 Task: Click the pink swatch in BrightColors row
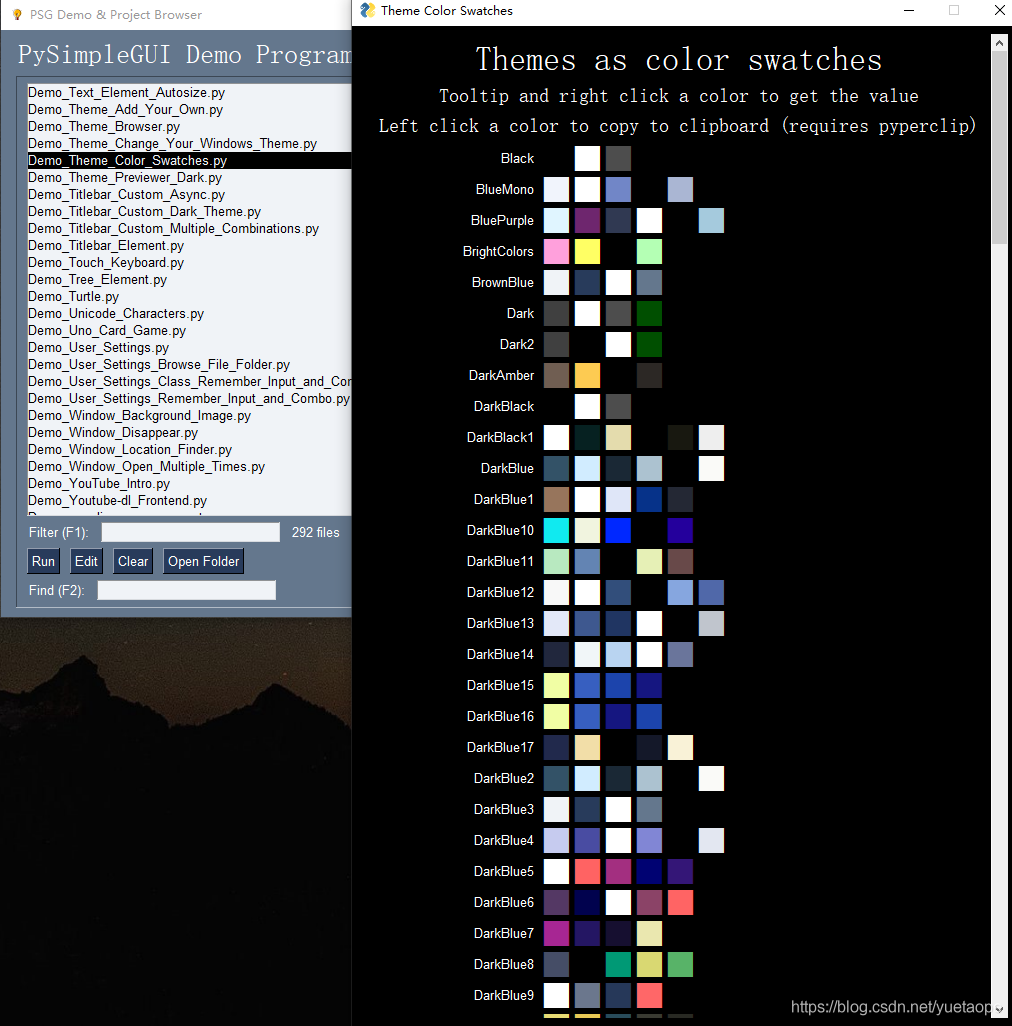(x=556, y=251)
